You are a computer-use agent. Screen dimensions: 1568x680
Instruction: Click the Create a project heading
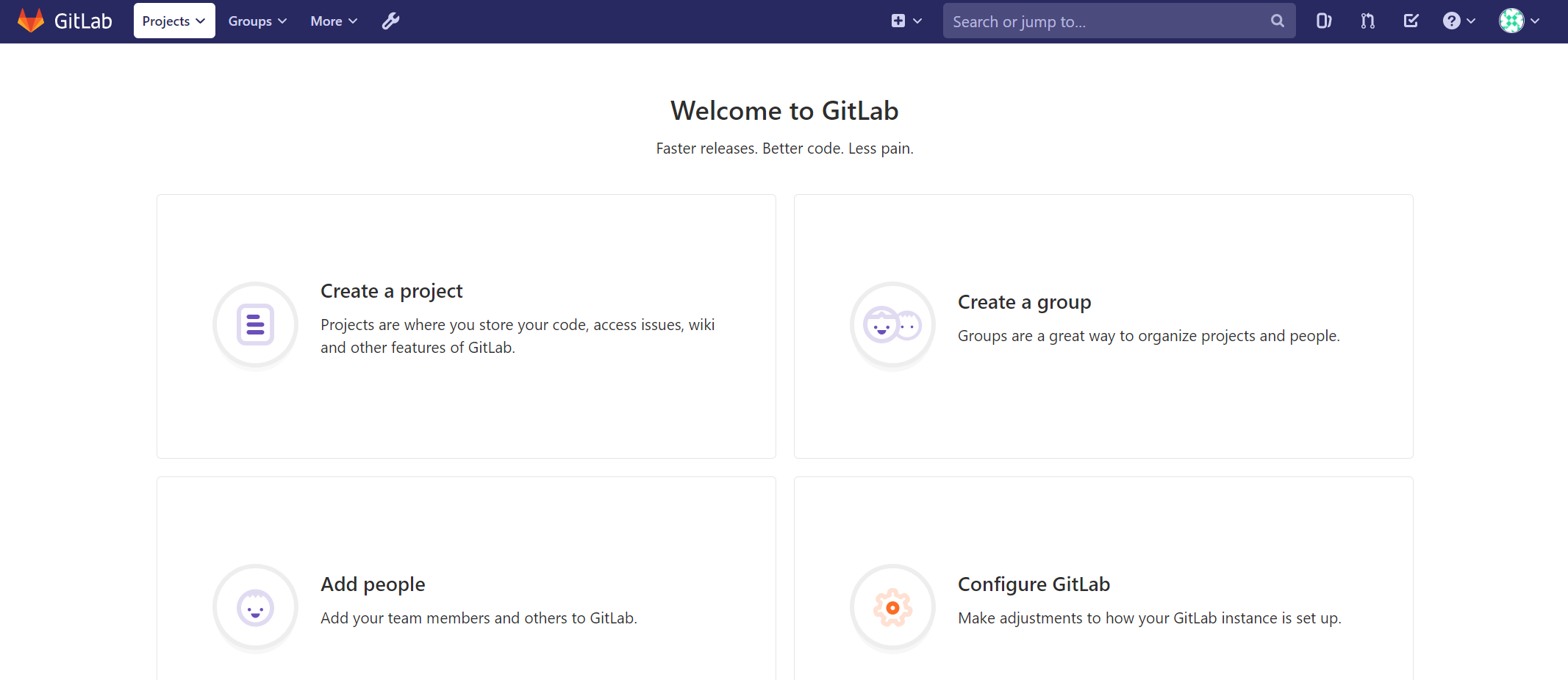[391, 291]
